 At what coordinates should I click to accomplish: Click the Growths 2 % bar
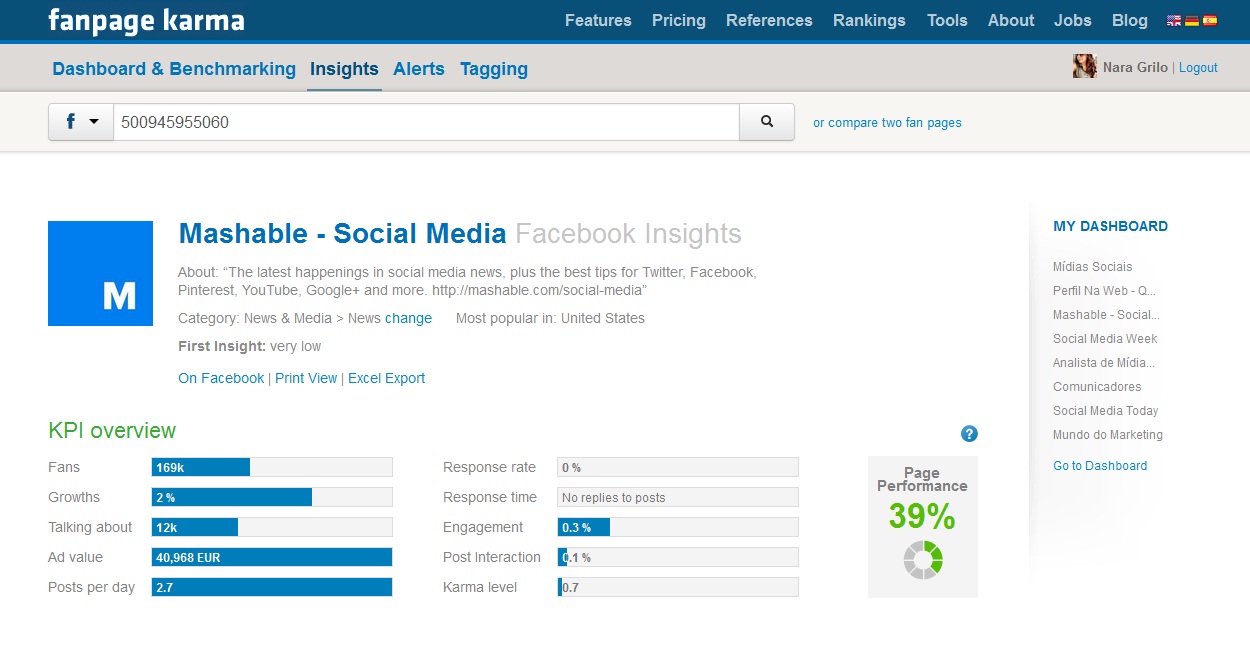click(272, 497)
